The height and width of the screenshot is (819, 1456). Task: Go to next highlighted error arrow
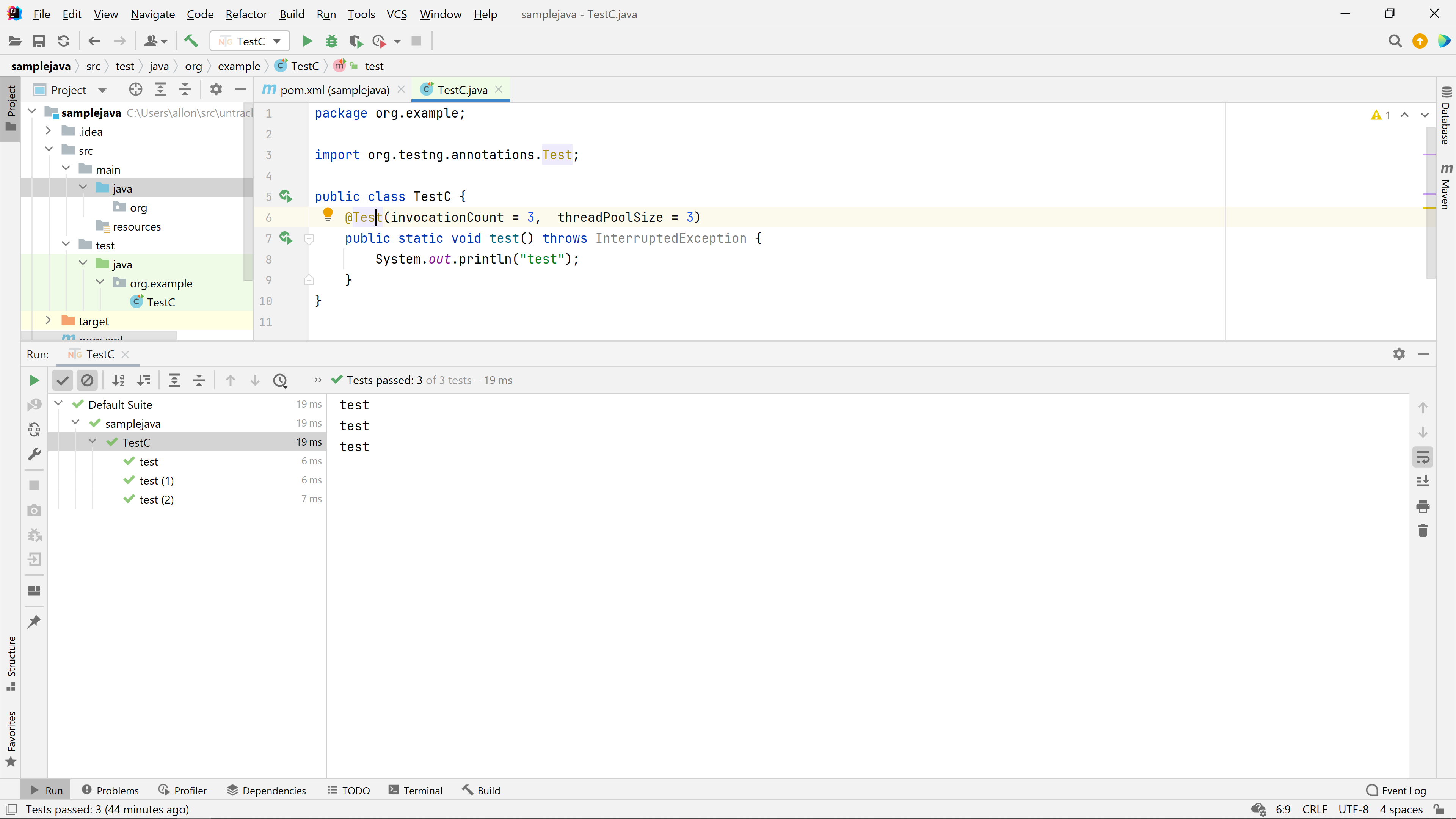pyautogui.click(x=1425, y=115)
